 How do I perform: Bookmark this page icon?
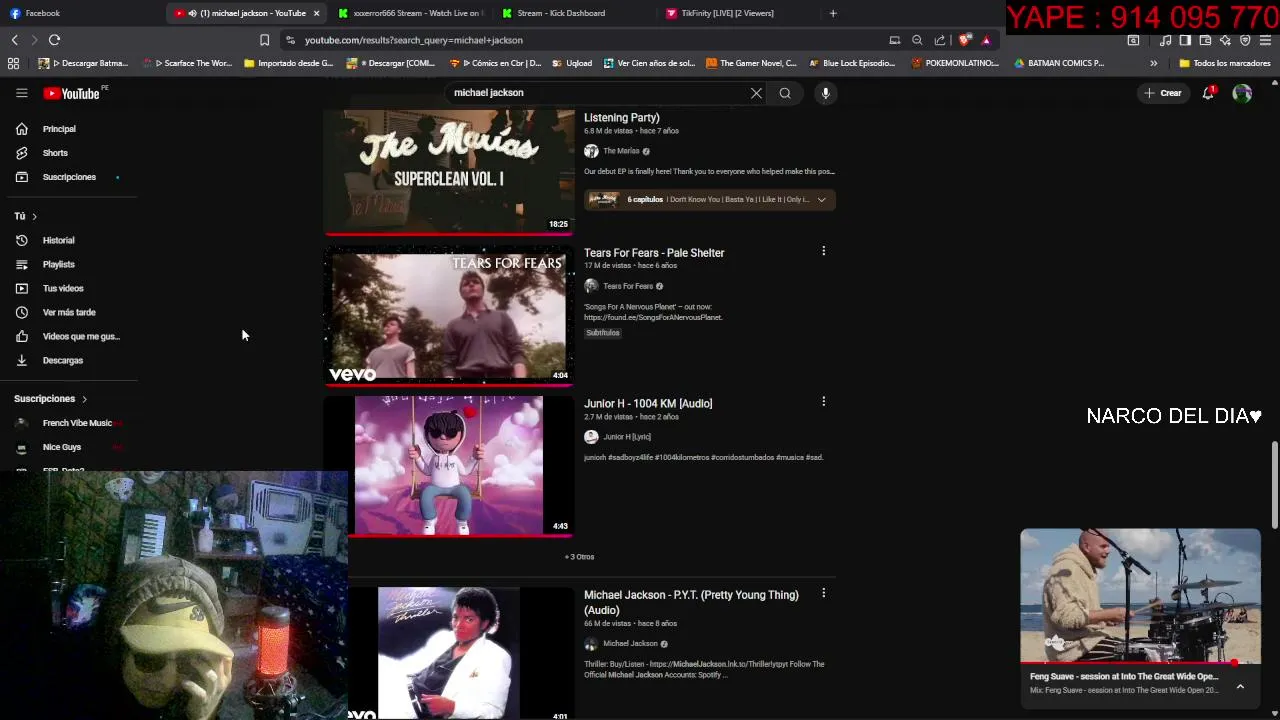pos(264,40)
